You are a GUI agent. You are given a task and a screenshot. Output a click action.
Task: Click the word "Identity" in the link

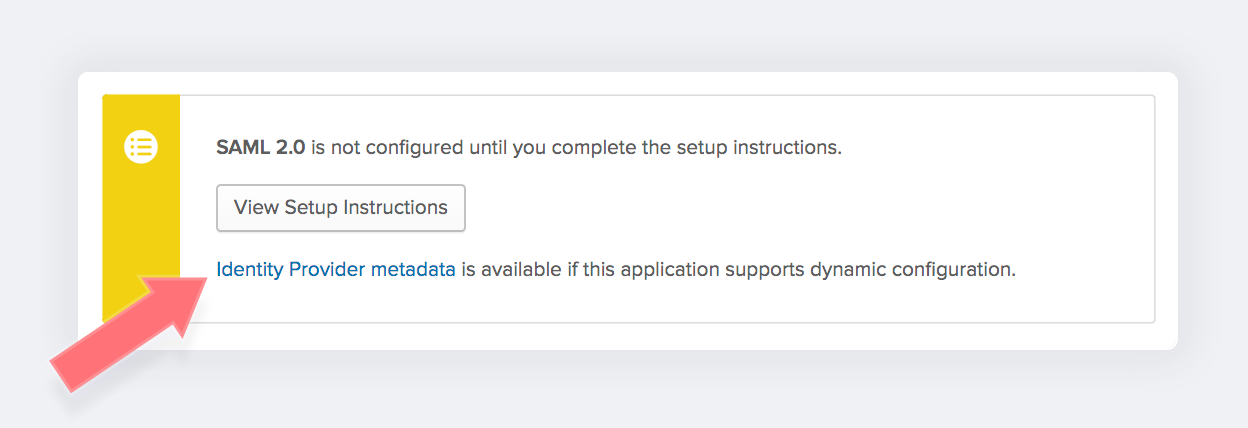[249, 269]
